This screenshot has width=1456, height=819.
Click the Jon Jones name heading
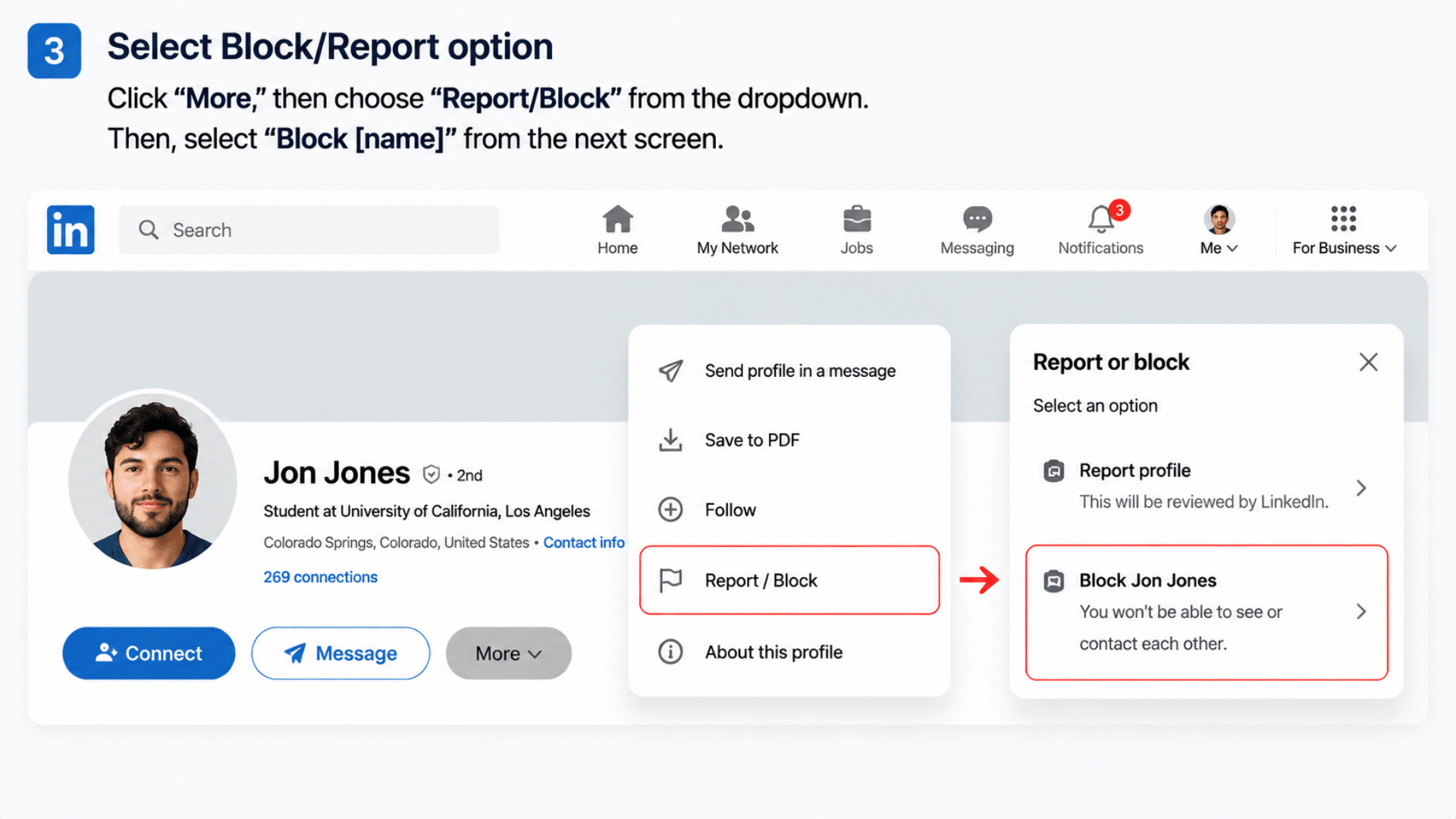337,473
